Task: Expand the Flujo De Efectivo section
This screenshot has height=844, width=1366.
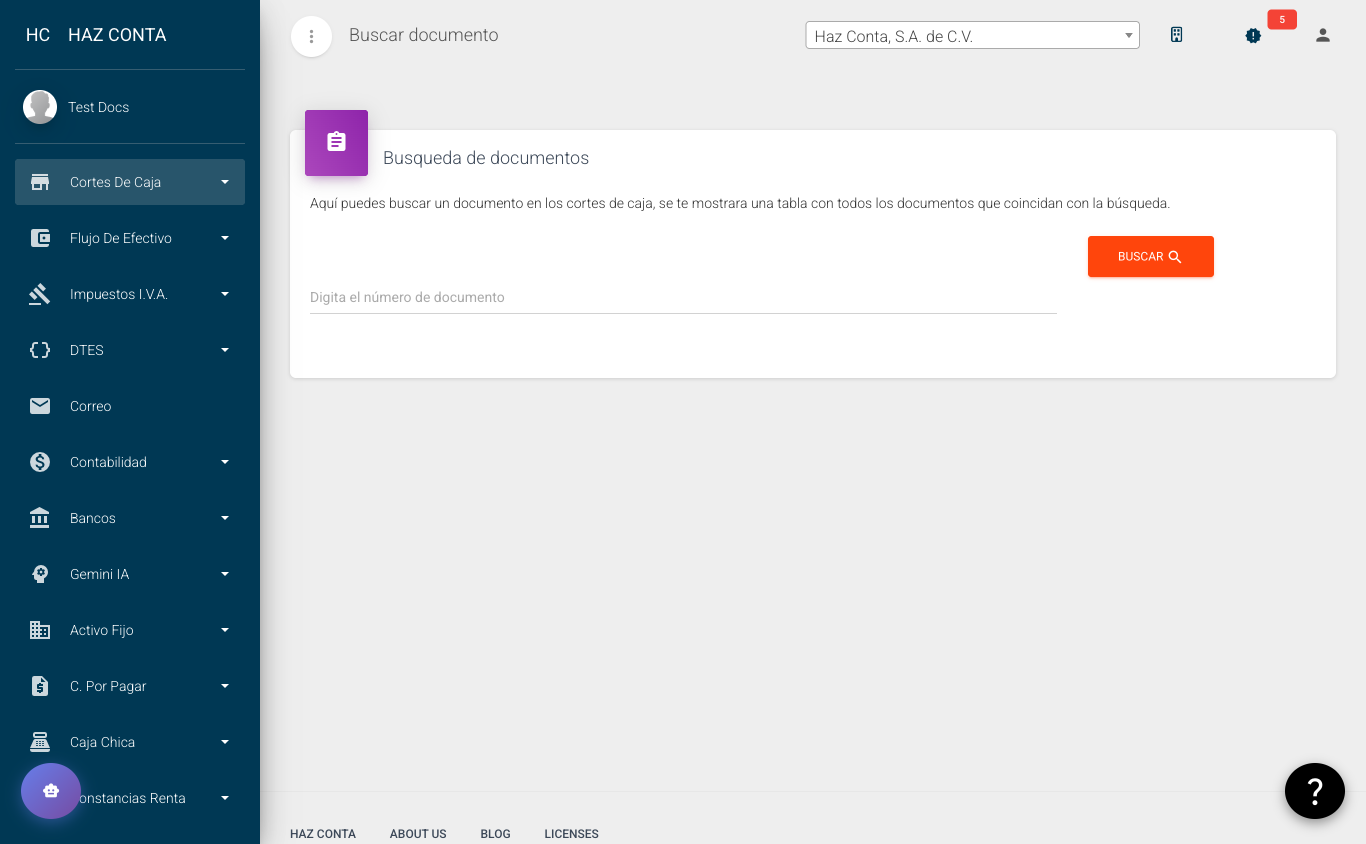Action: click(130, 238)
